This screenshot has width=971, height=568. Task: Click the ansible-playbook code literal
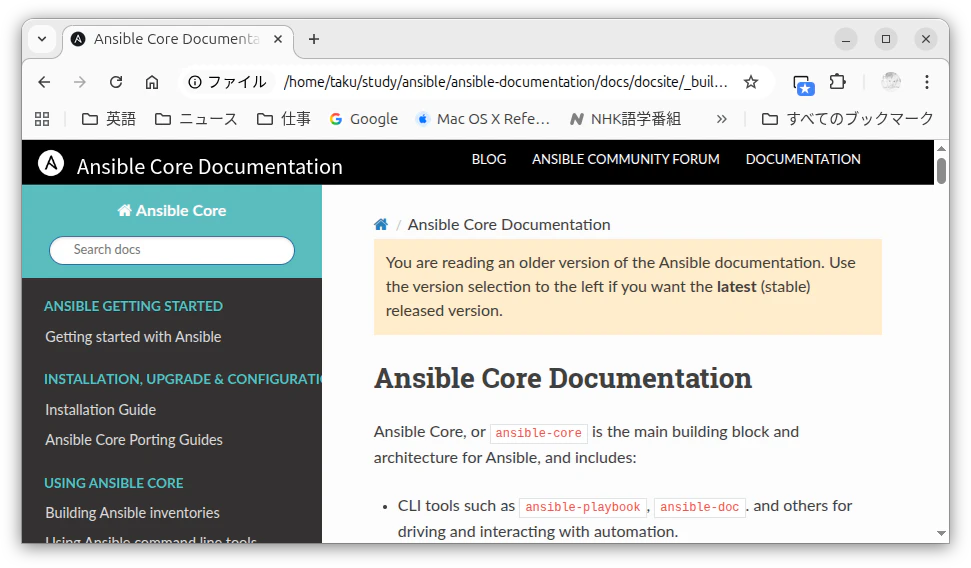[583, 507]
